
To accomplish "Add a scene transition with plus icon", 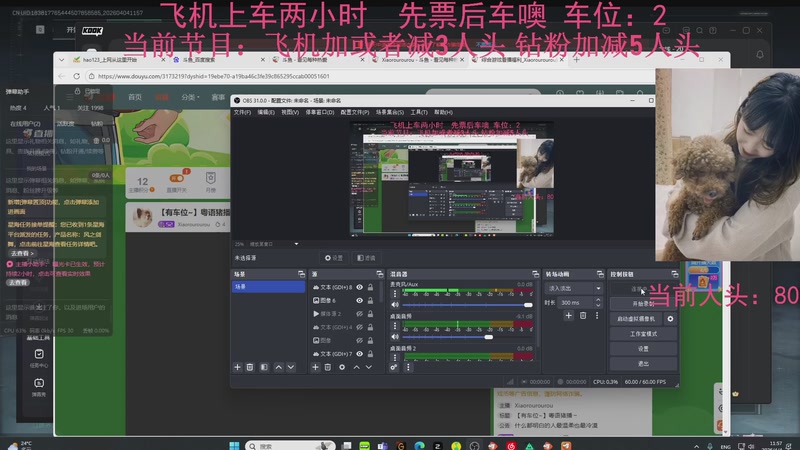I will (568, 316).
